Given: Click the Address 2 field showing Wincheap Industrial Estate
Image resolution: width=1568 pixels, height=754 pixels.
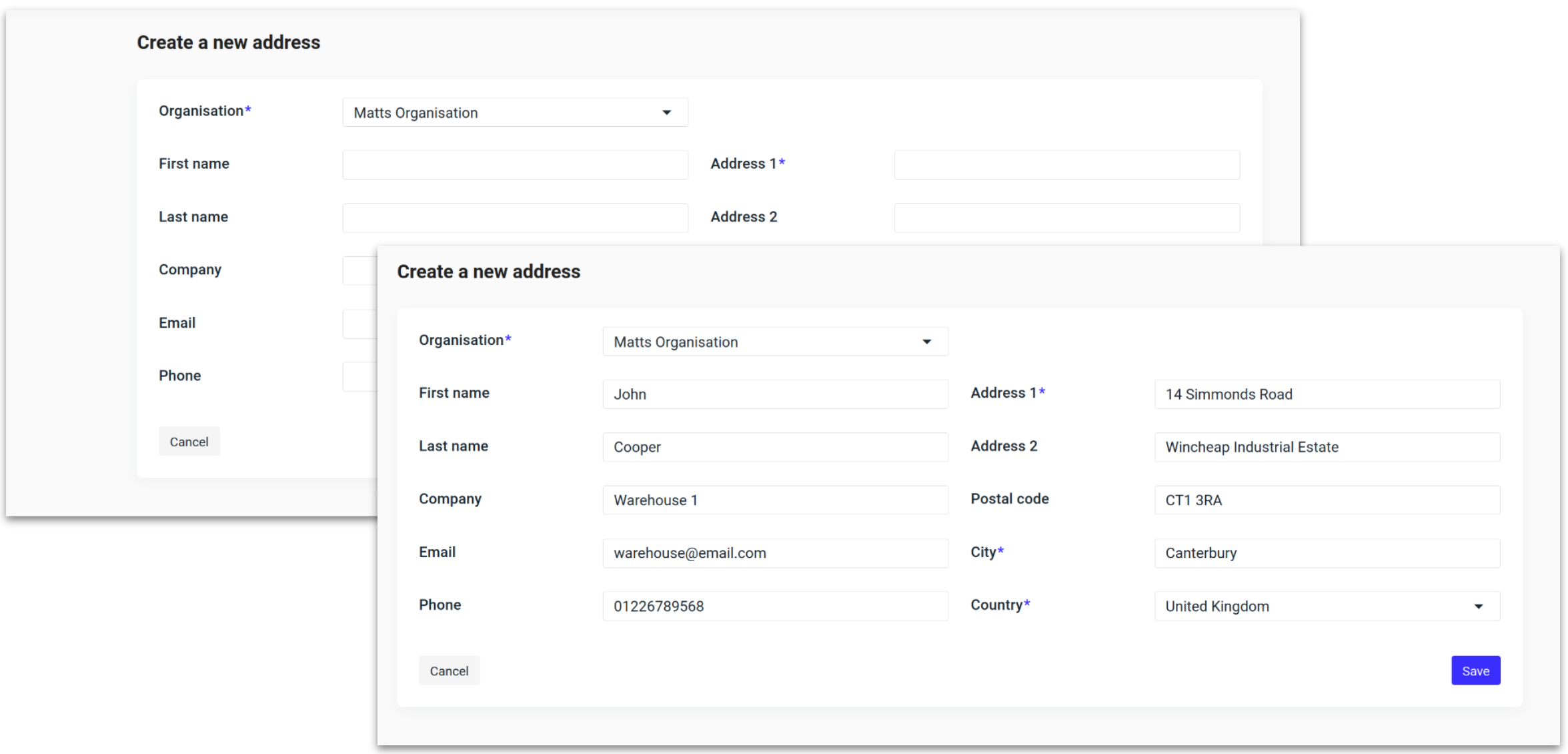Looking at the screenshot, I should point(1326,446).
